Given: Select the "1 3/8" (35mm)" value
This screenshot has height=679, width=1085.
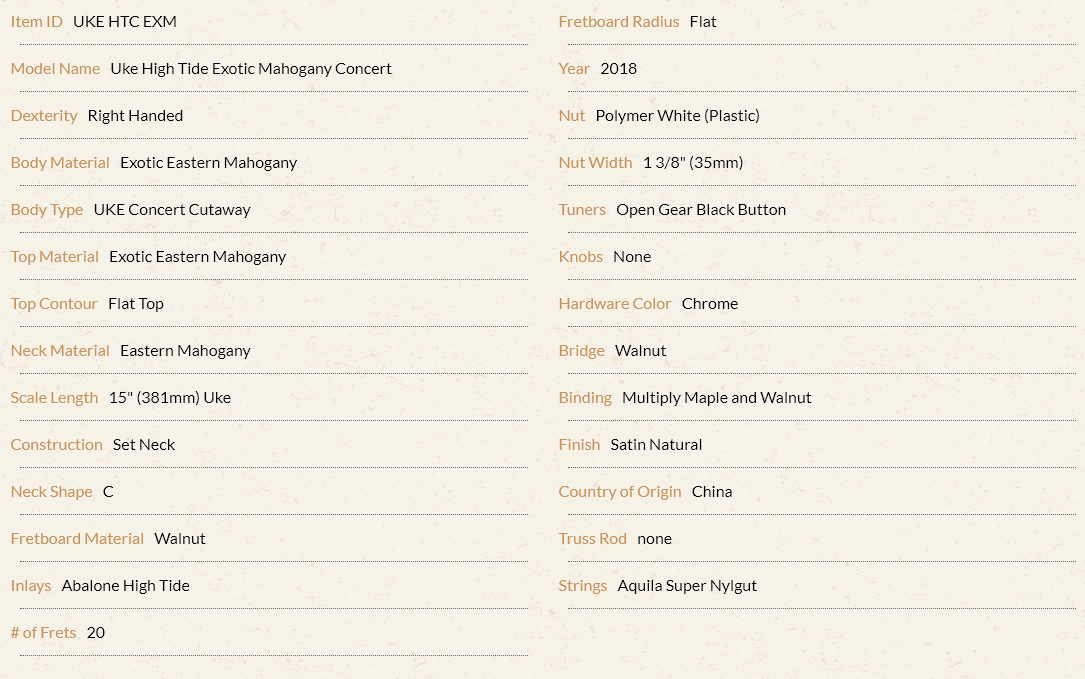Looking at the screenshot, I should point(693,163).
